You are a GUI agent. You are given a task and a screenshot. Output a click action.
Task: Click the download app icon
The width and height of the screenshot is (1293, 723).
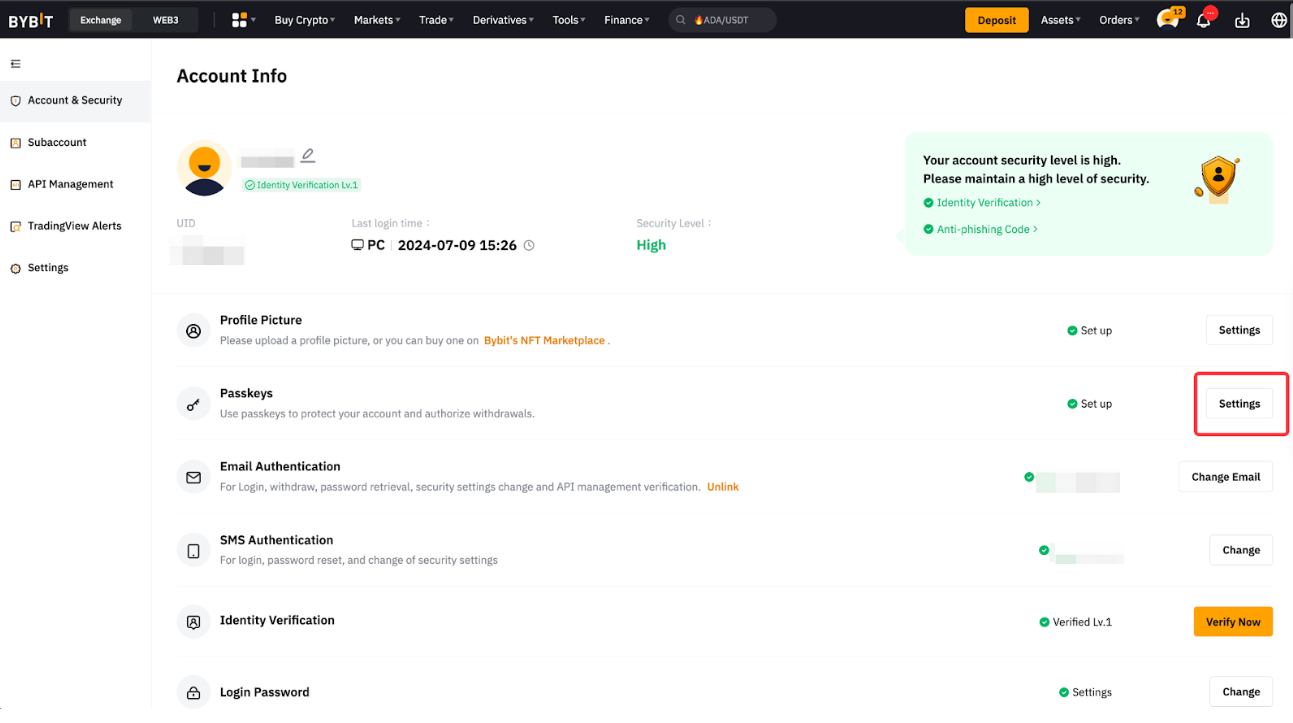point(1242,20)
